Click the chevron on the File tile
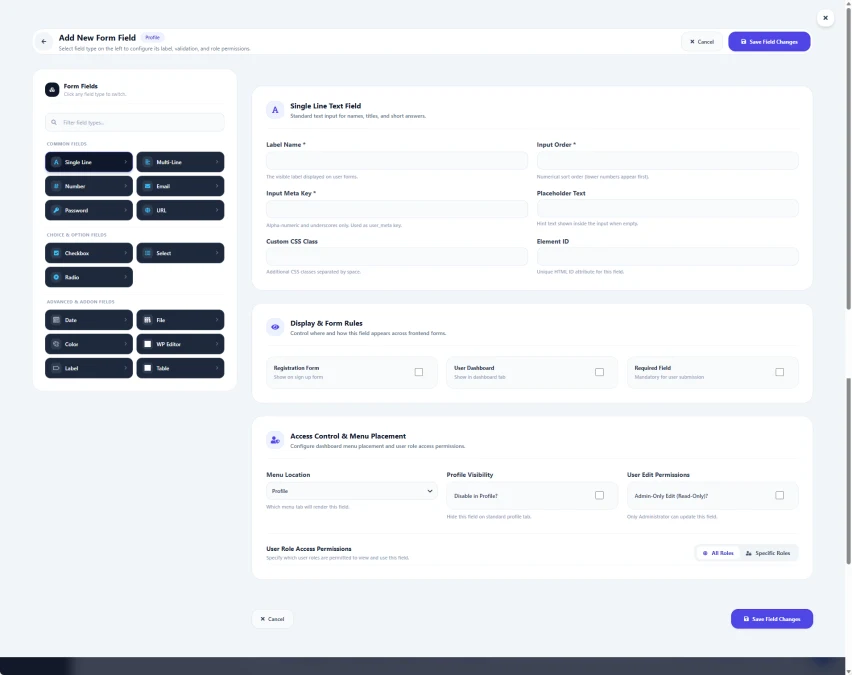This screenshot has height=675, width=852. (217, 320)
